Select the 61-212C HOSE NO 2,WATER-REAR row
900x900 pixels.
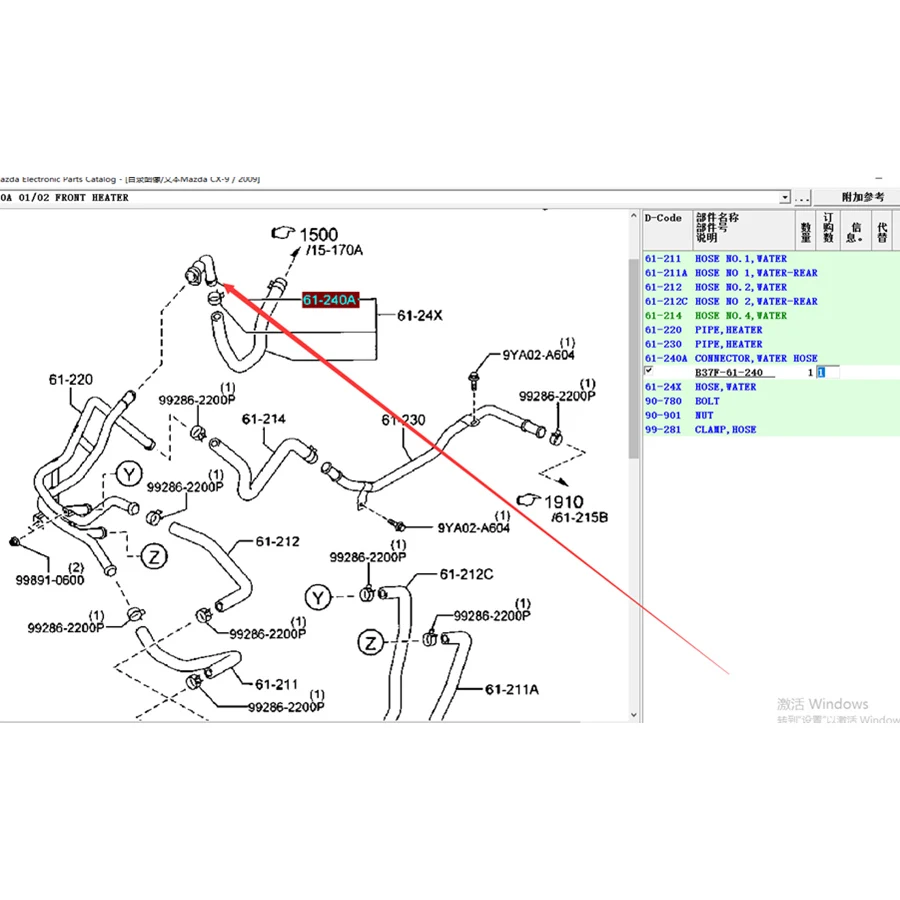pyautogui.click(x=771, y=301)
